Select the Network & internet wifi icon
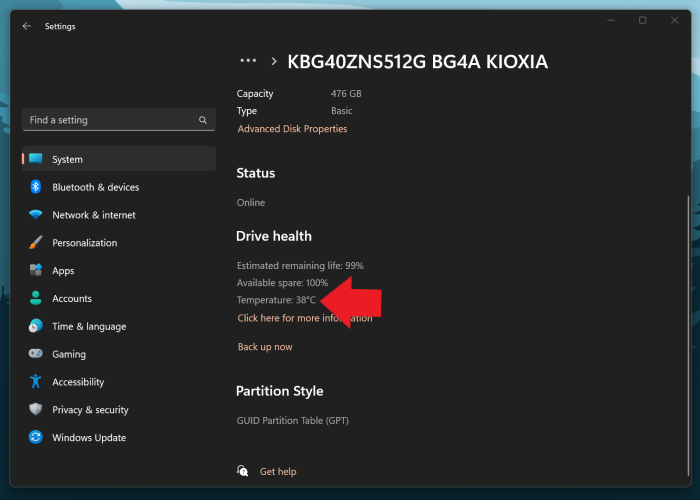The width and height of the screenshot is (700, 500). pyautogui.click(x=36, y=215)
